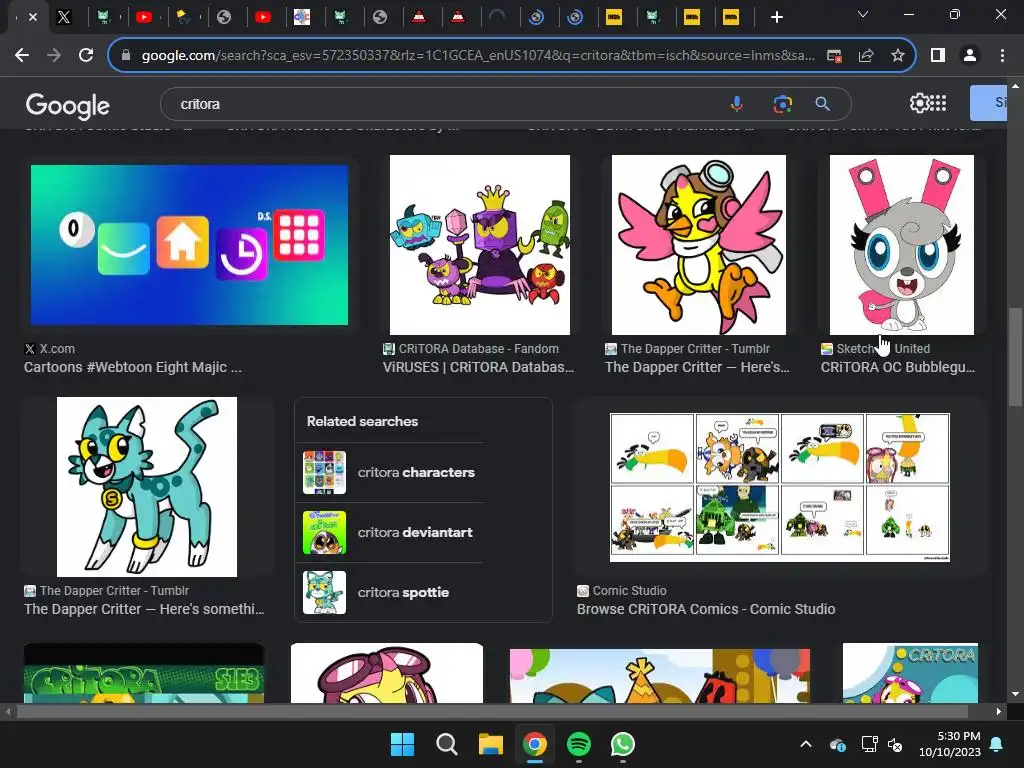Open CRiTORA Database - Fandom source

point(471,349)
